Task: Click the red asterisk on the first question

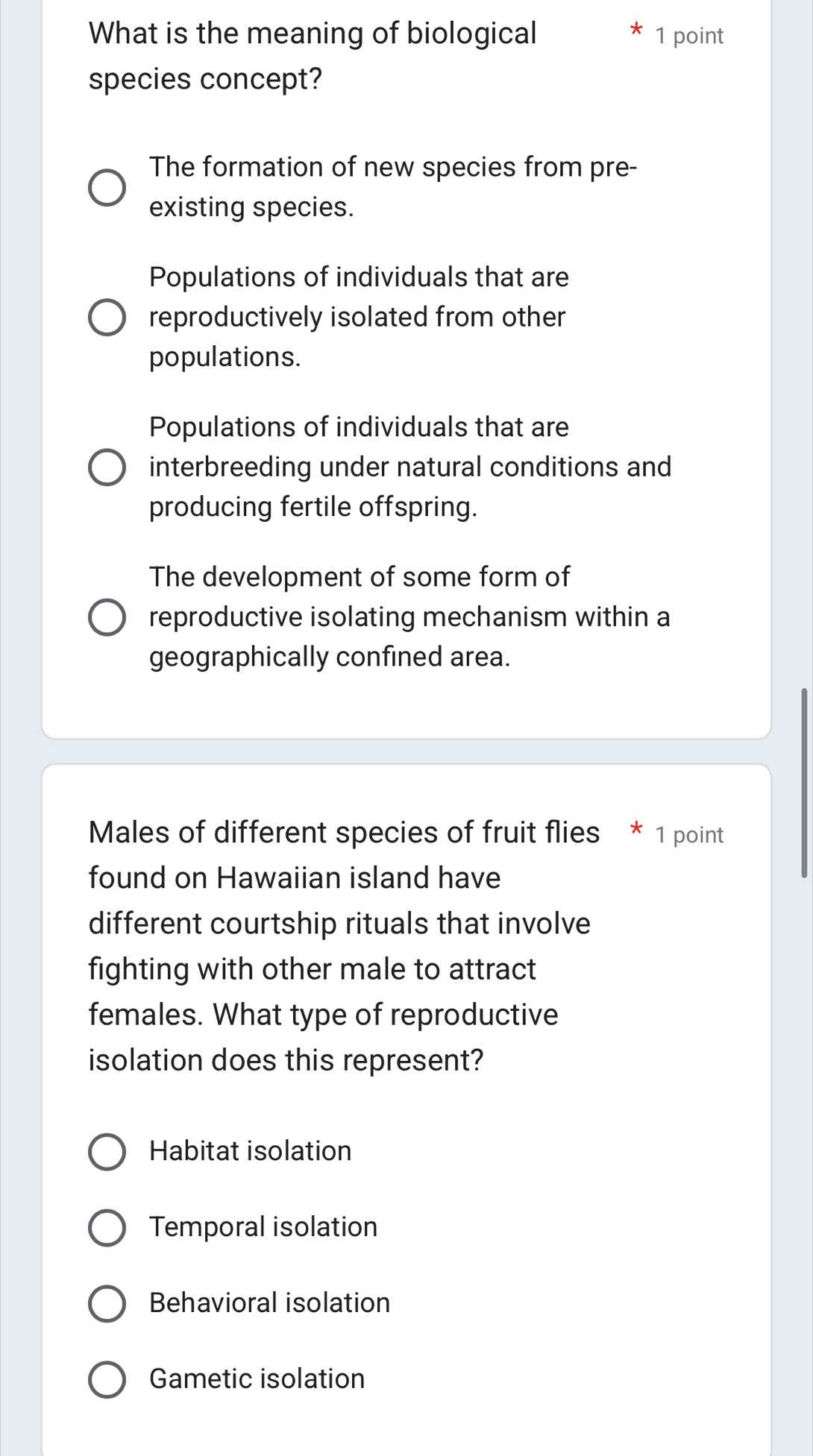Action: pyautogui.click(x=636, y=33)
